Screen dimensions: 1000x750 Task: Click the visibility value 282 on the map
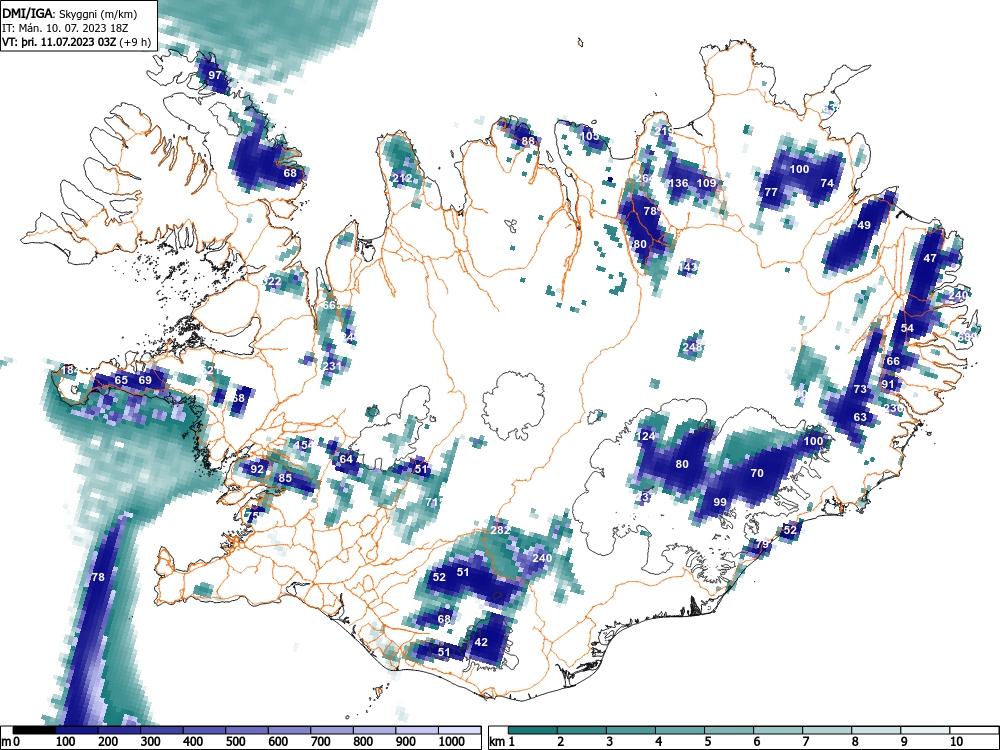point(500,530)
